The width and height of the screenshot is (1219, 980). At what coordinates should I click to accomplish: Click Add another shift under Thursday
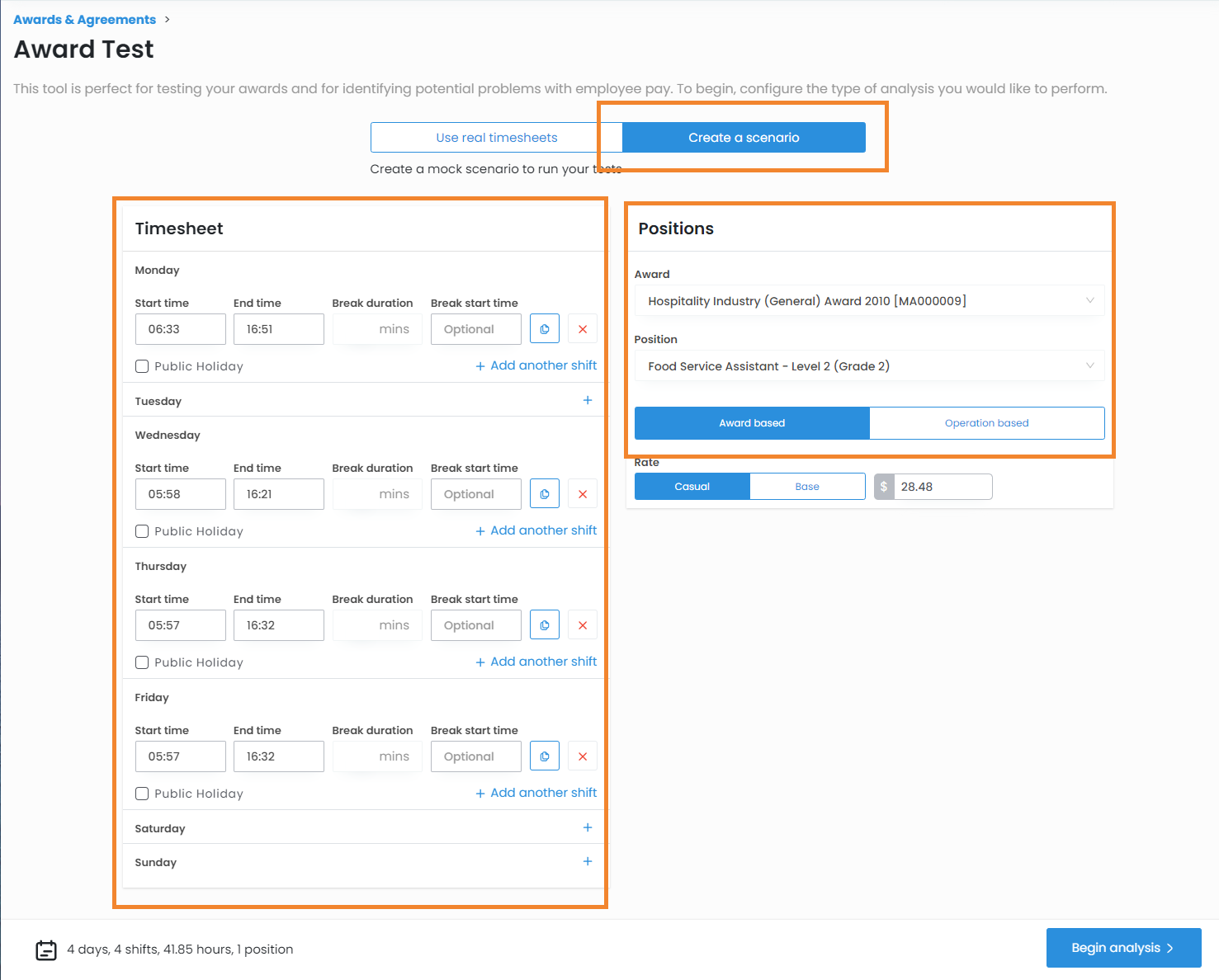click(536, 662)
